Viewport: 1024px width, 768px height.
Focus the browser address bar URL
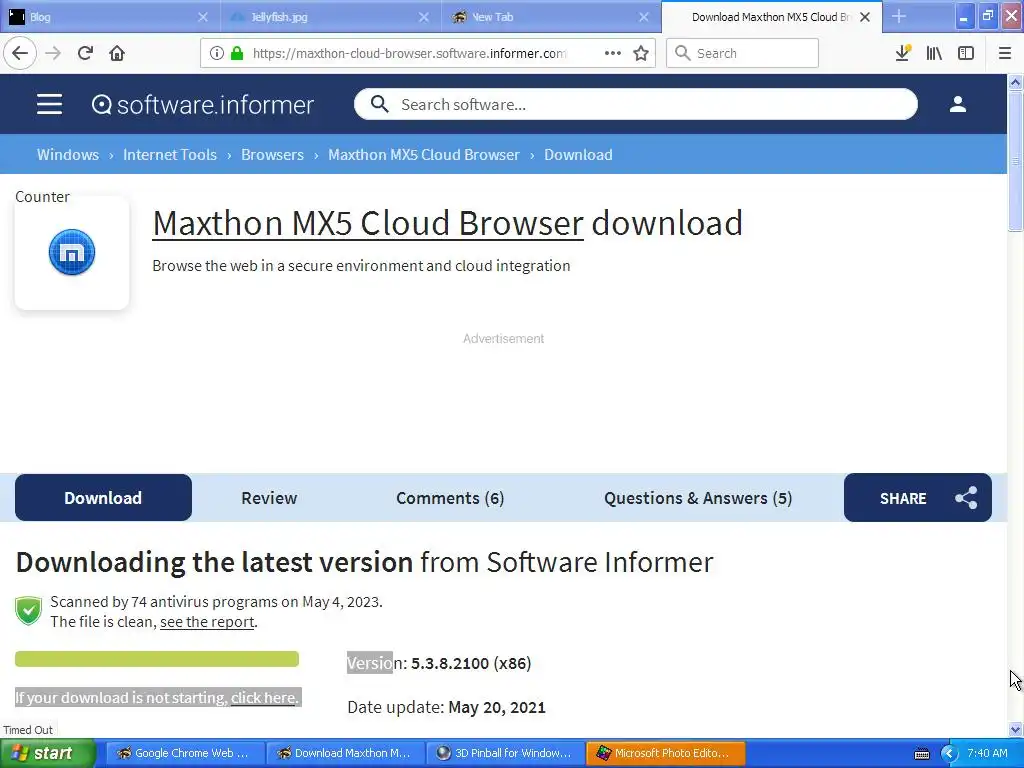click(409, 53)
